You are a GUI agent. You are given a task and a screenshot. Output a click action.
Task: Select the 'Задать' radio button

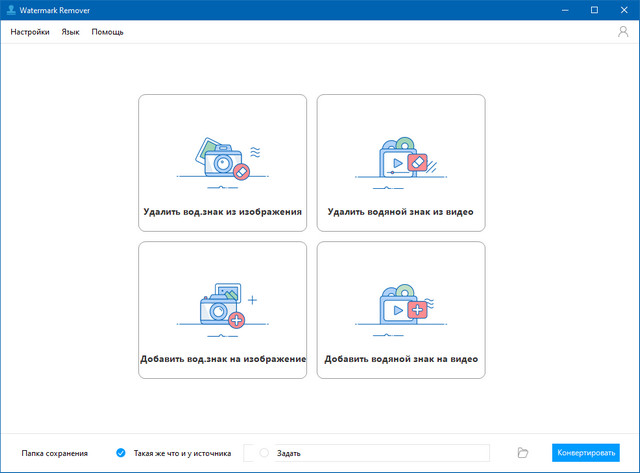pos(264,453)
